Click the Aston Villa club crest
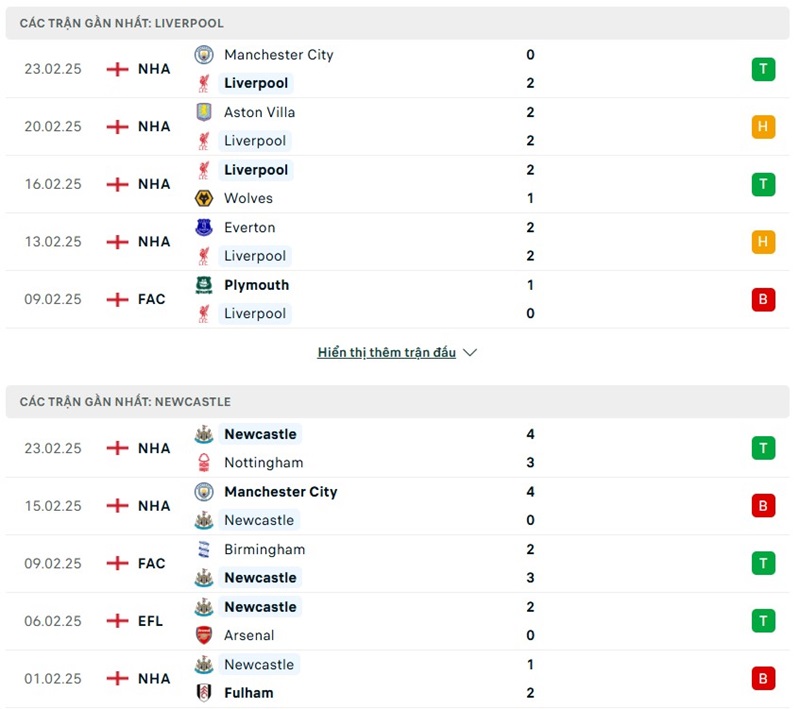The height and width of the screenshot is (709, 800). [204, 112]
